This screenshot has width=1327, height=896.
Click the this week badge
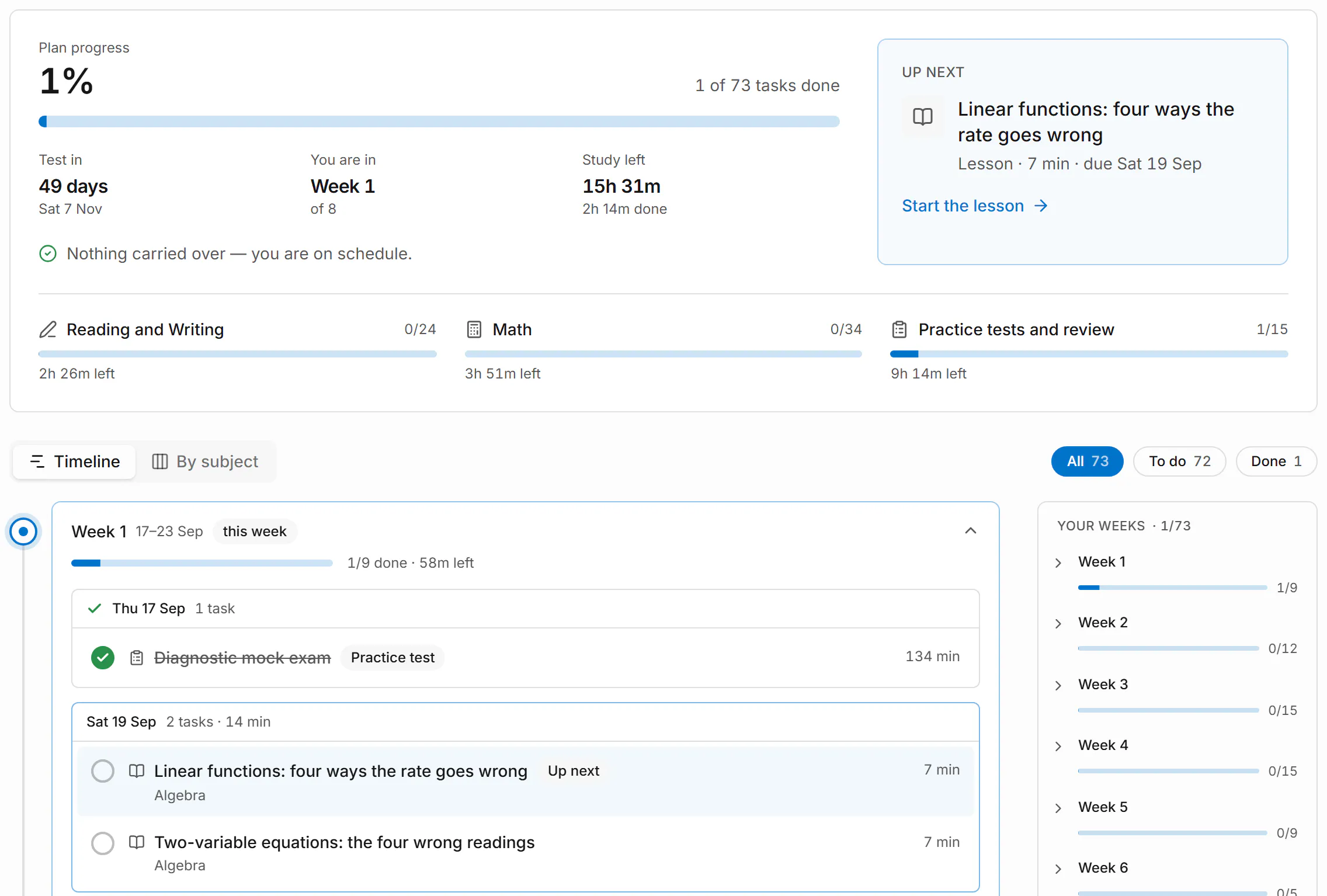tap(255, 531)
